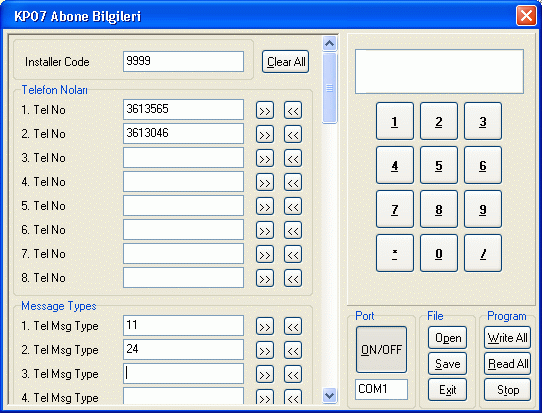Click the keypad asterisk key

tap(395, 253)
